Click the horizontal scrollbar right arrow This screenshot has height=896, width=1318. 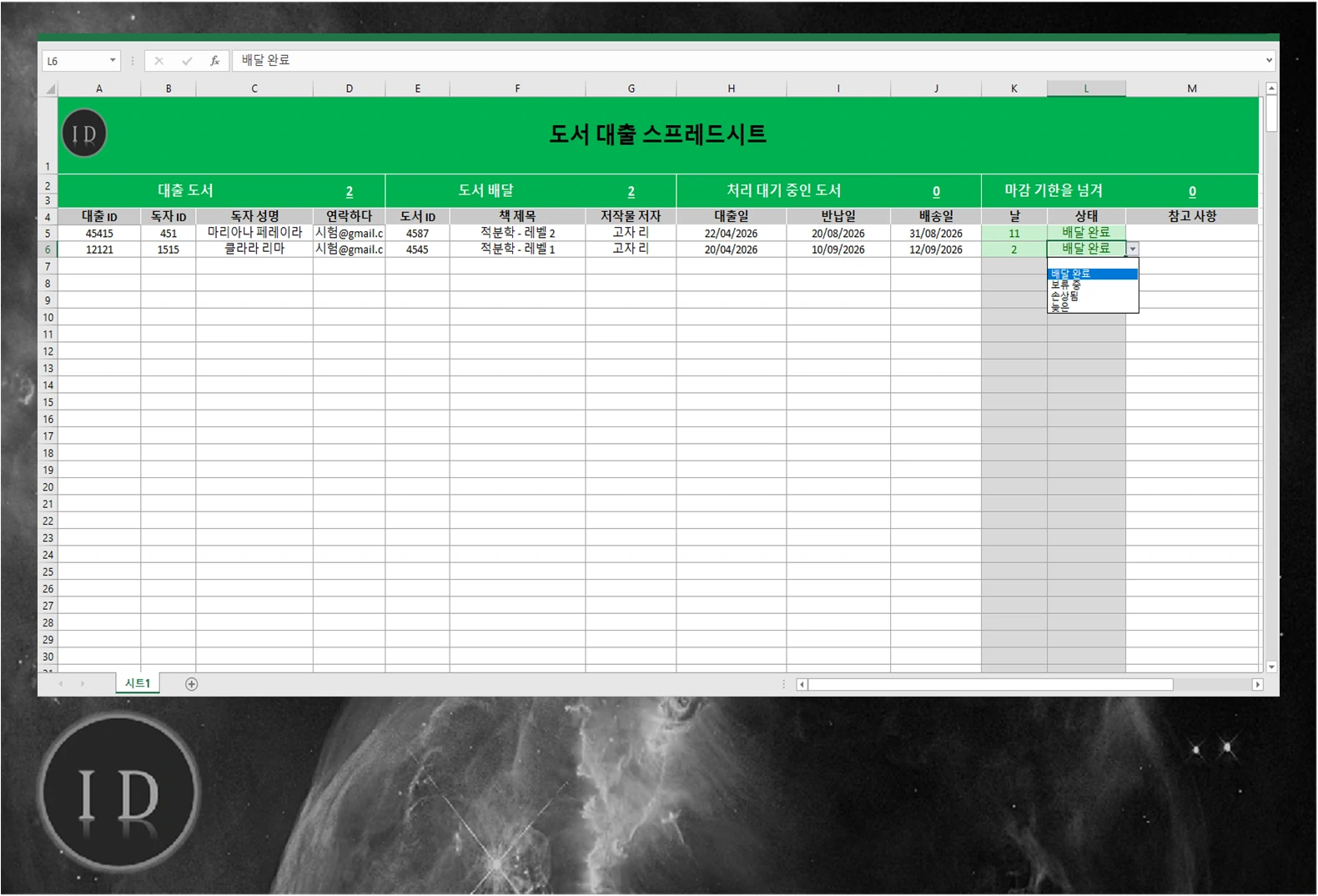[1258, 685]
